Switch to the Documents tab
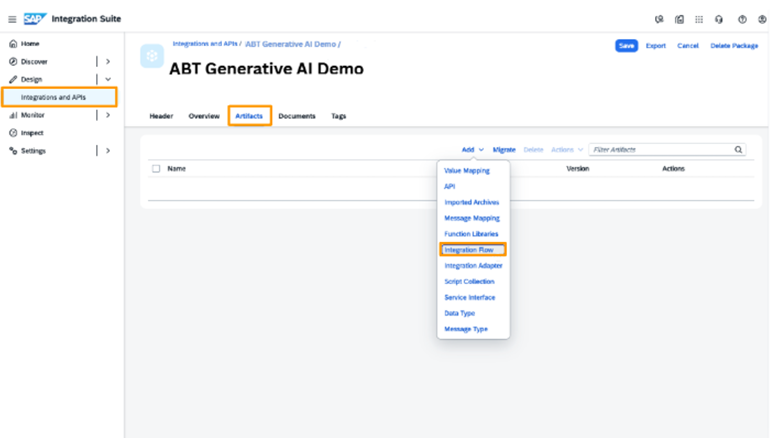 click(x=297, y=116)
